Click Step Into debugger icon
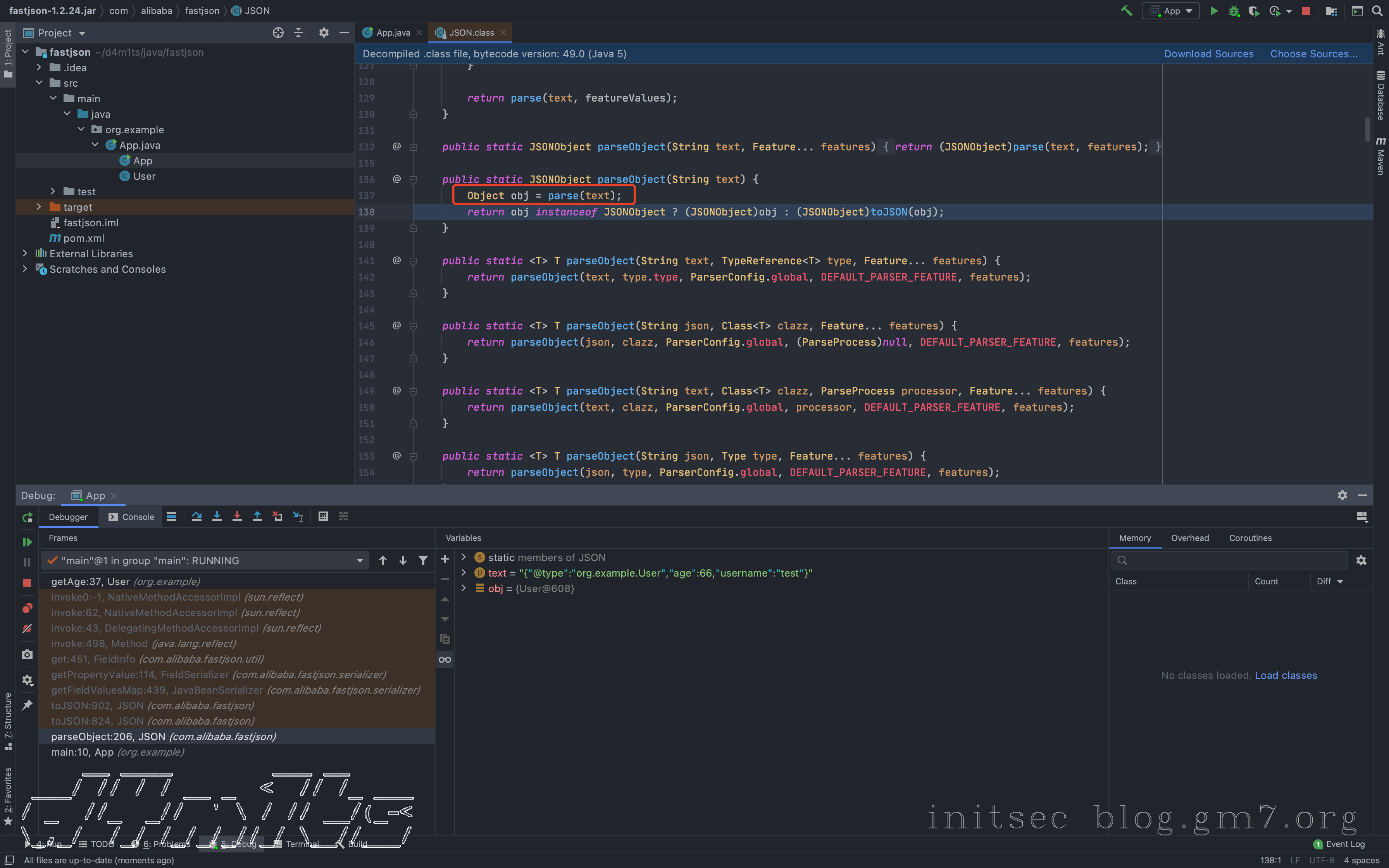Image resolution: width=1389 pixels, height=868 pixels. pos(217,516)
